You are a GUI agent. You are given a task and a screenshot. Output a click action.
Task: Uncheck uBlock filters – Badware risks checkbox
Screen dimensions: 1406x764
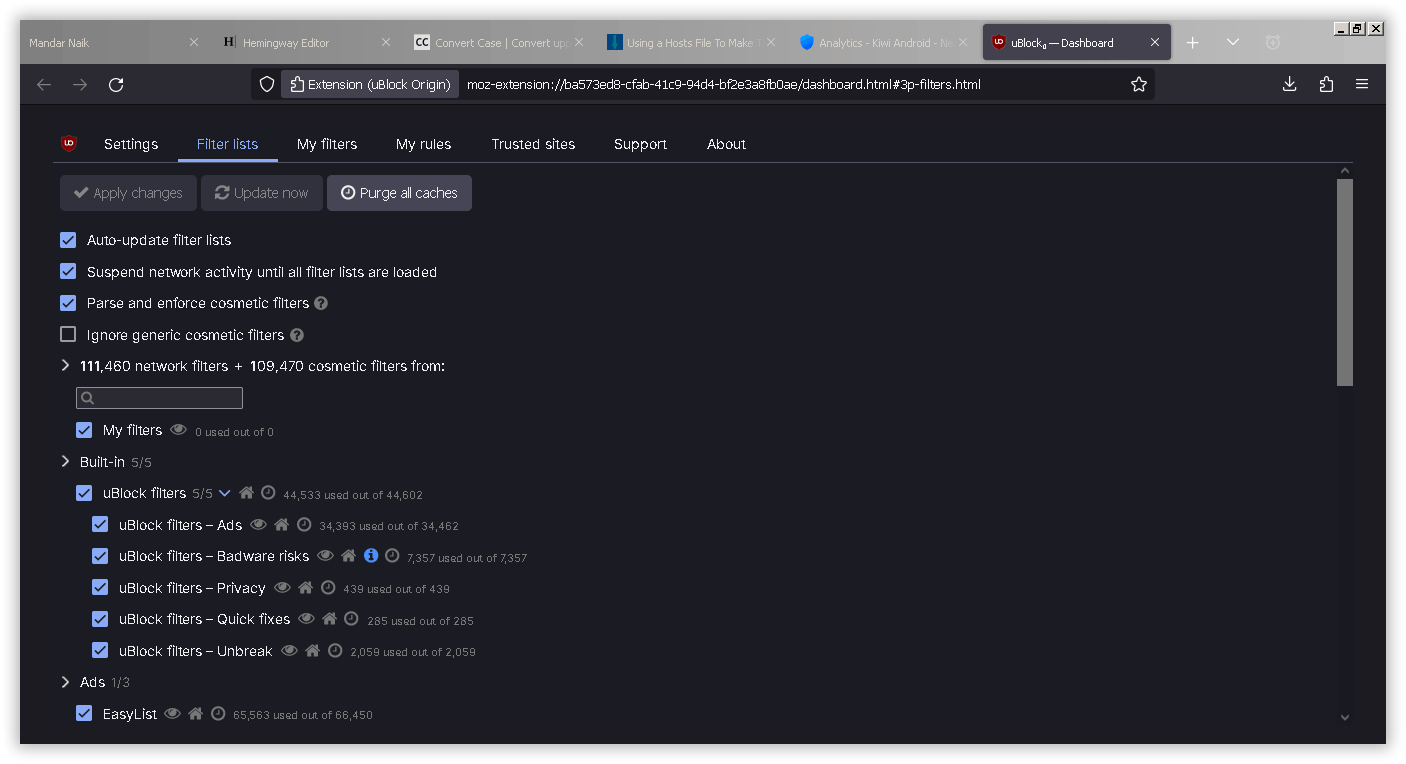click(100, 556)
